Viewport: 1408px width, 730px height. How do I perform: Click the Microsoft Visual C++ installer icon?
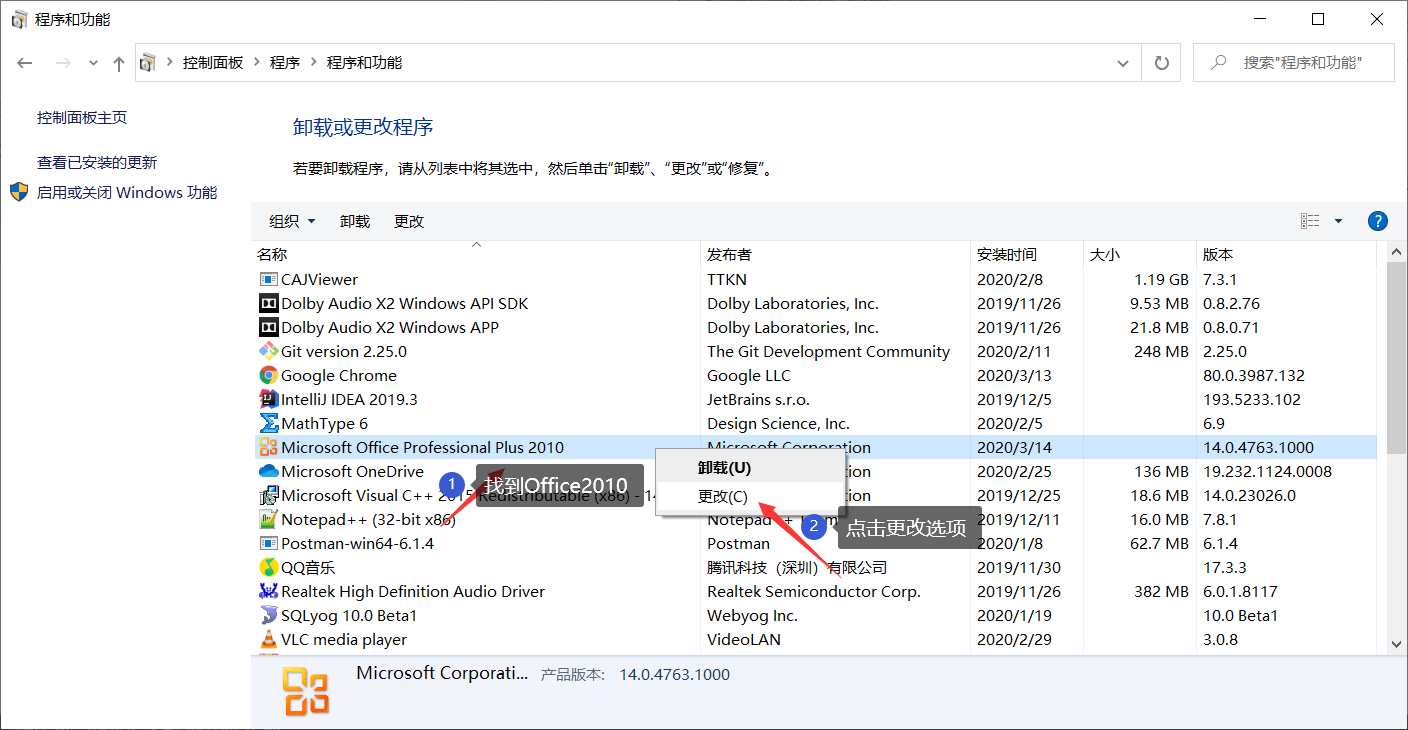(268, 495)
